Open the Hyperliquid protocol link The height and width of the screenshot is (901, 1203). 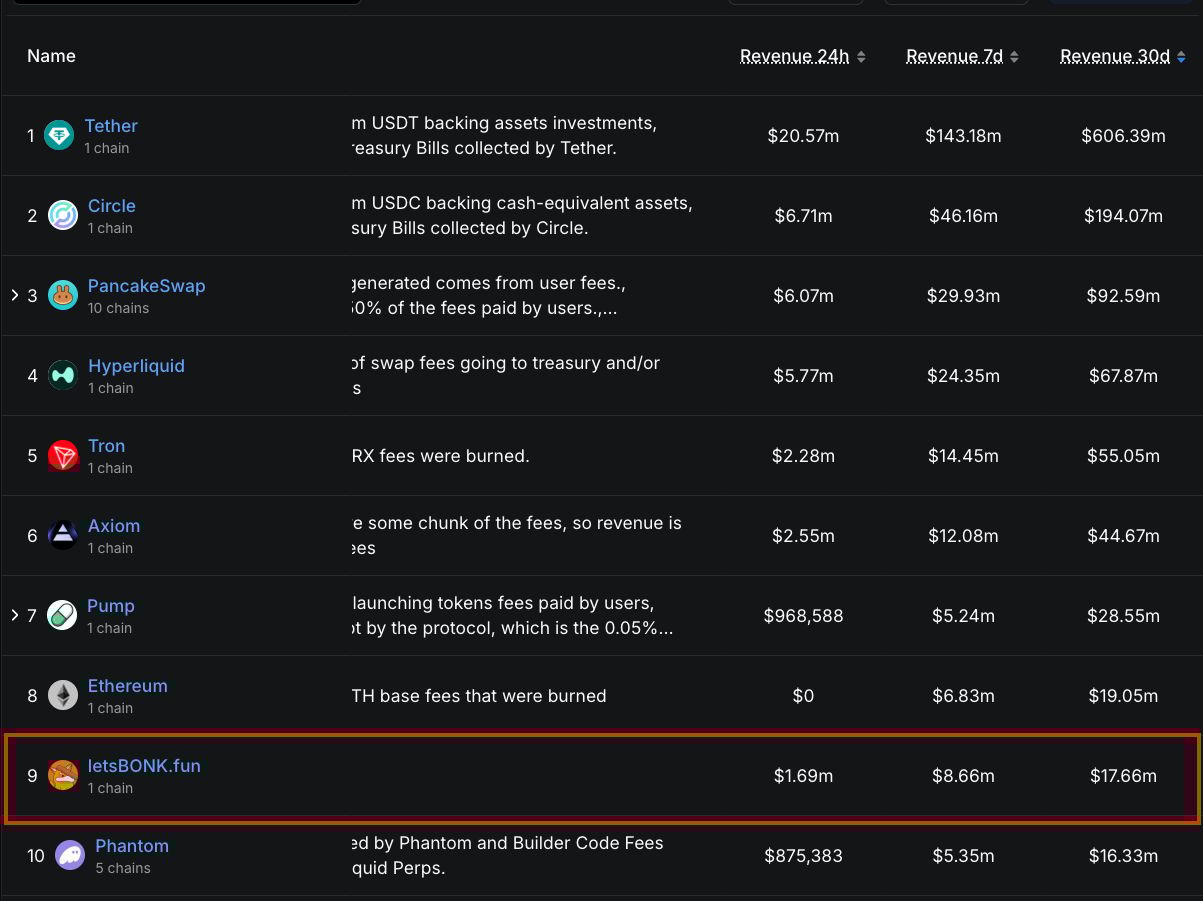click(x=136, y=366)
